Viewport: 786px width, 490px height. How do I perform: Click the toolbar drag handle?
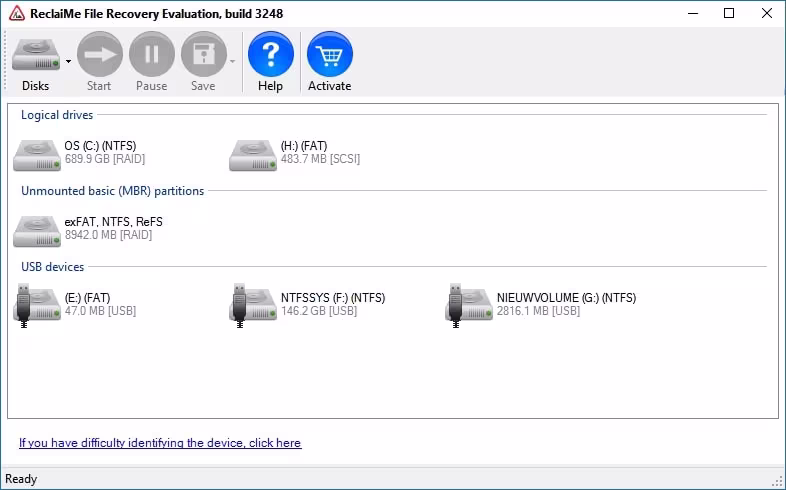coord(5,60)
